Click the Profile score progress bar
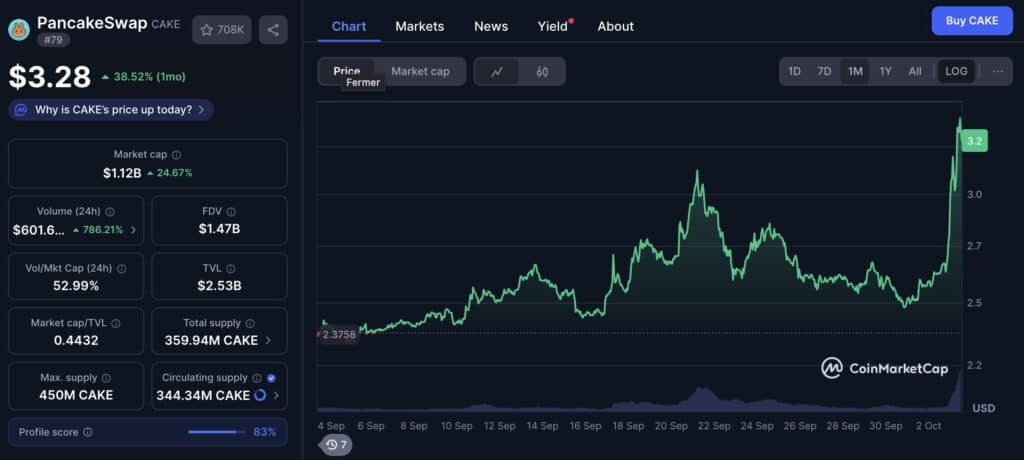The width and height of the screenshot is (1024, 460). [216, 432]
